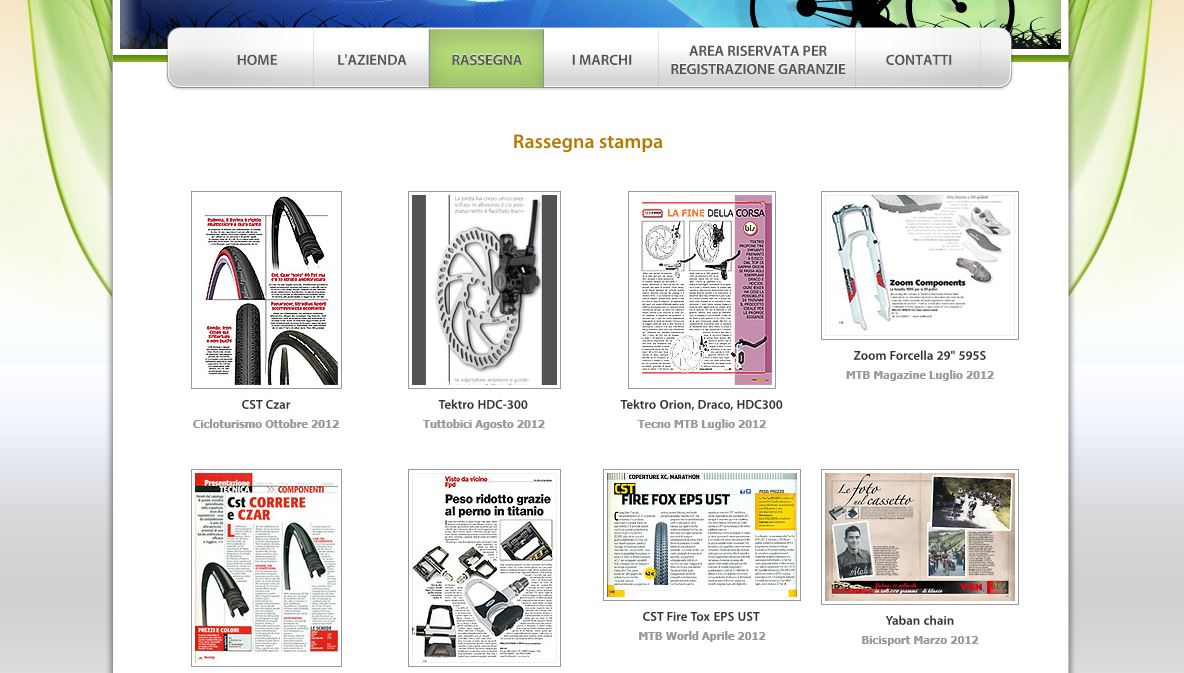Open Area Riservata per Registrazione Garanzie
1184x673 pixels.
coord(757,60)
